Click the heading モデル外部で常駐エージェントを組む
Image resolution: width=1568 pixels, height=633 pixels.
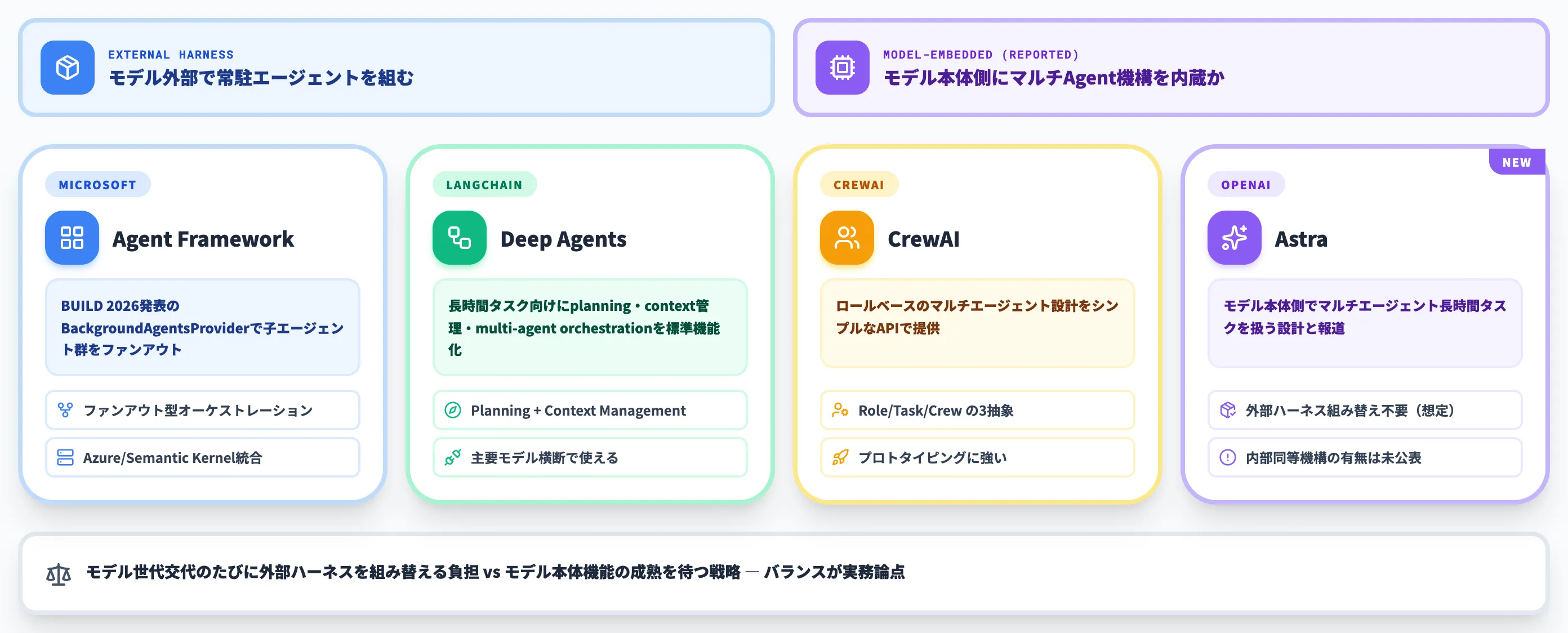[x=261, y=78]
